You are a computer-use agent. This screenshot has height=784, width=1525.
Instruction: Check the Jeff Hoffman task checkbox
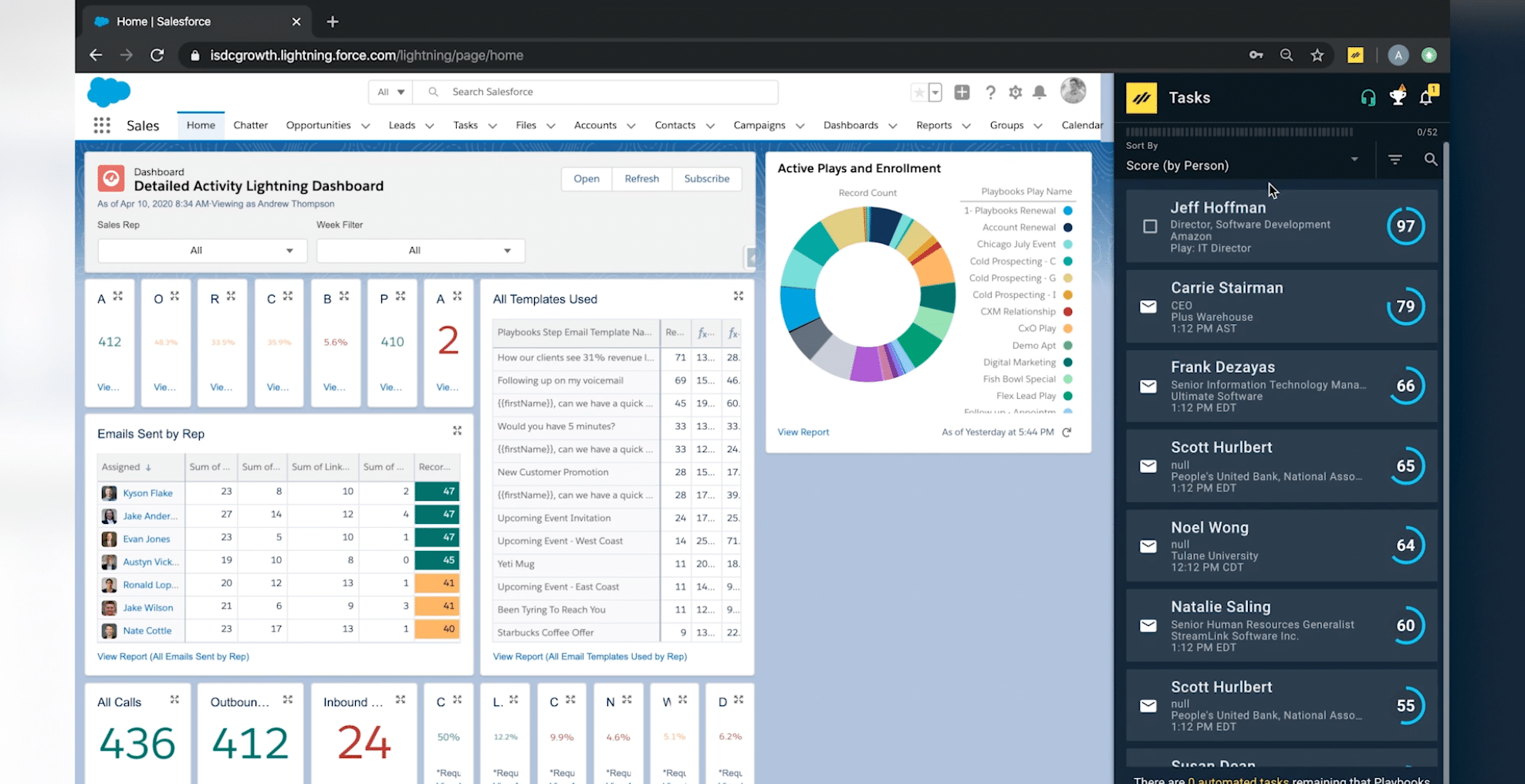[x=1150, y=226]
